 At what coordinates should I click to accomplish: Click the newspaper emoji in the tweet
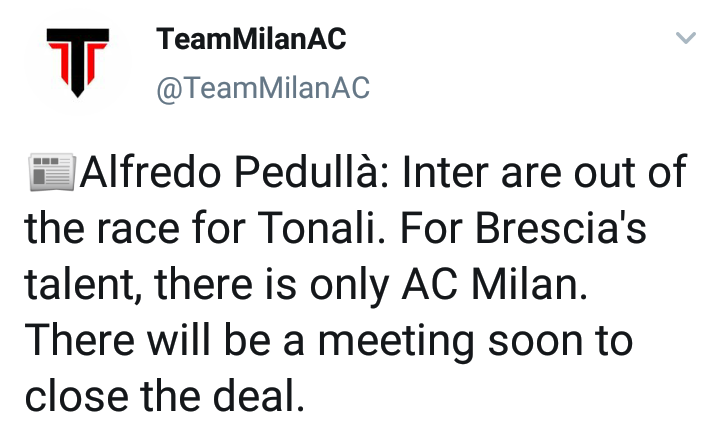(52, 174)
